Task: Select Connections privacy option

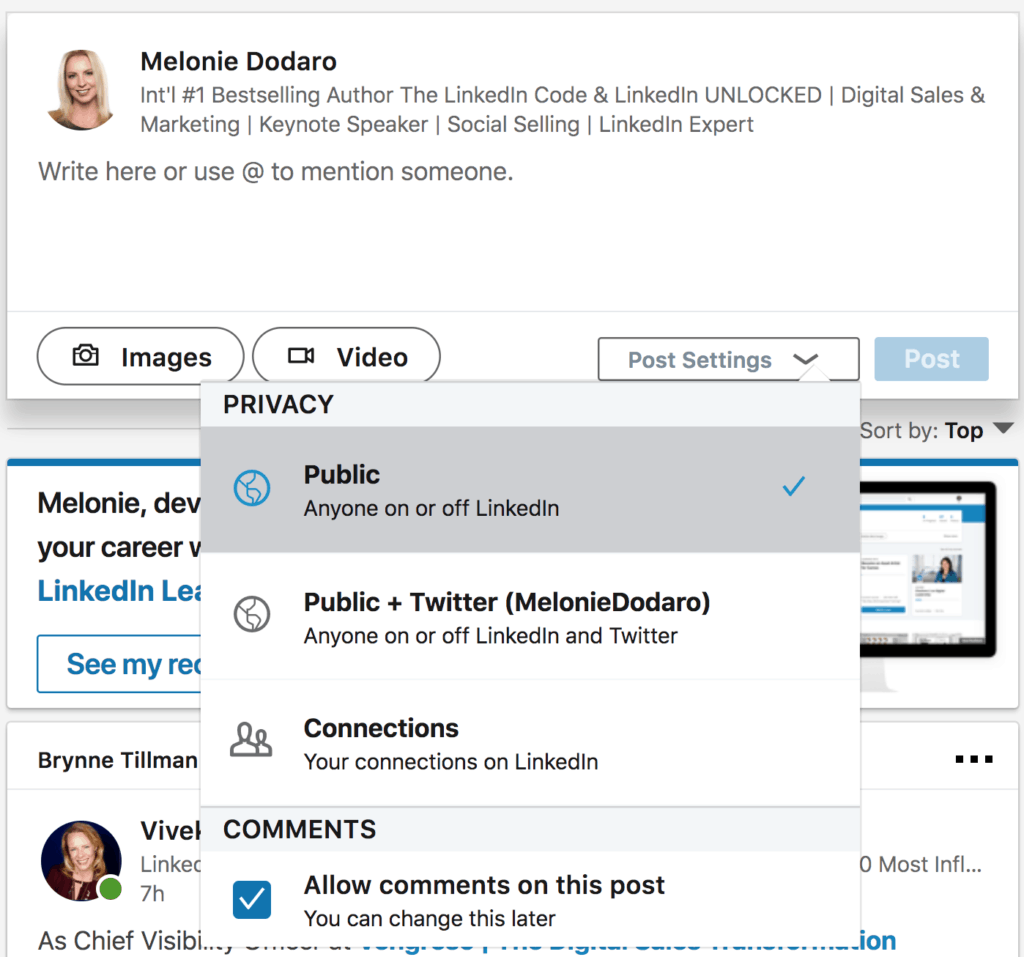Action: 530,743
